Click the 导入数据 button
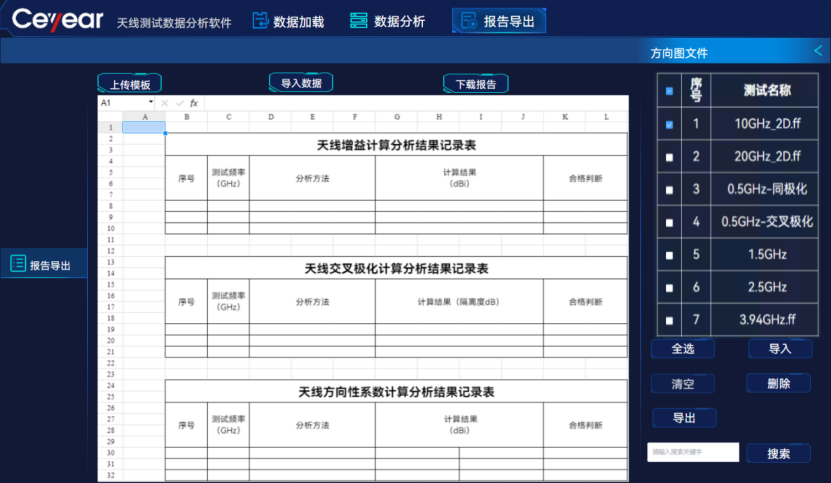The height and width of the screenshot is (483, 831). tap(301, 83)
